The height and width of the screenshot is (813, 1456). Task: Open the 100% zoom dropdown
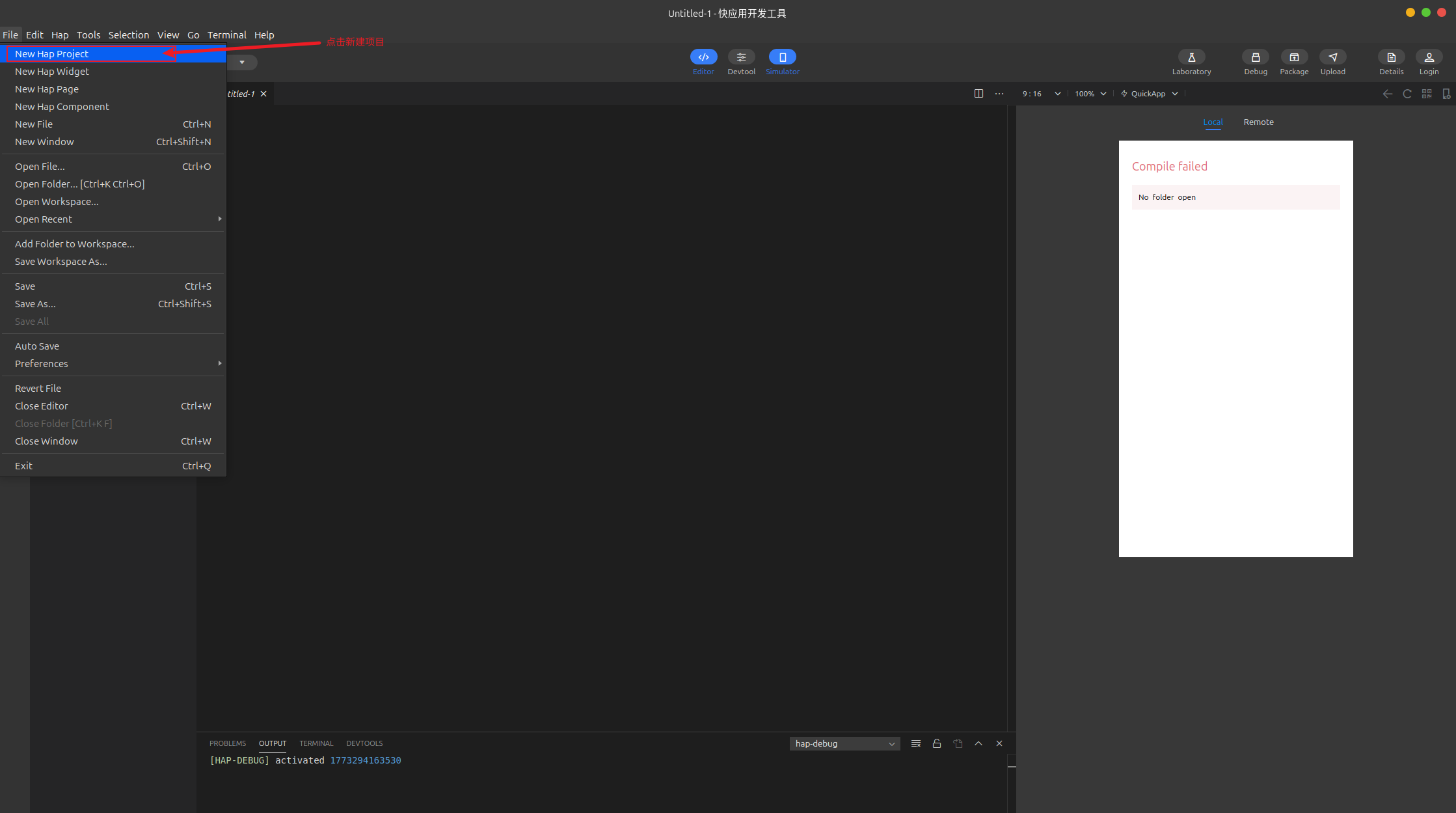point(1090,94)
